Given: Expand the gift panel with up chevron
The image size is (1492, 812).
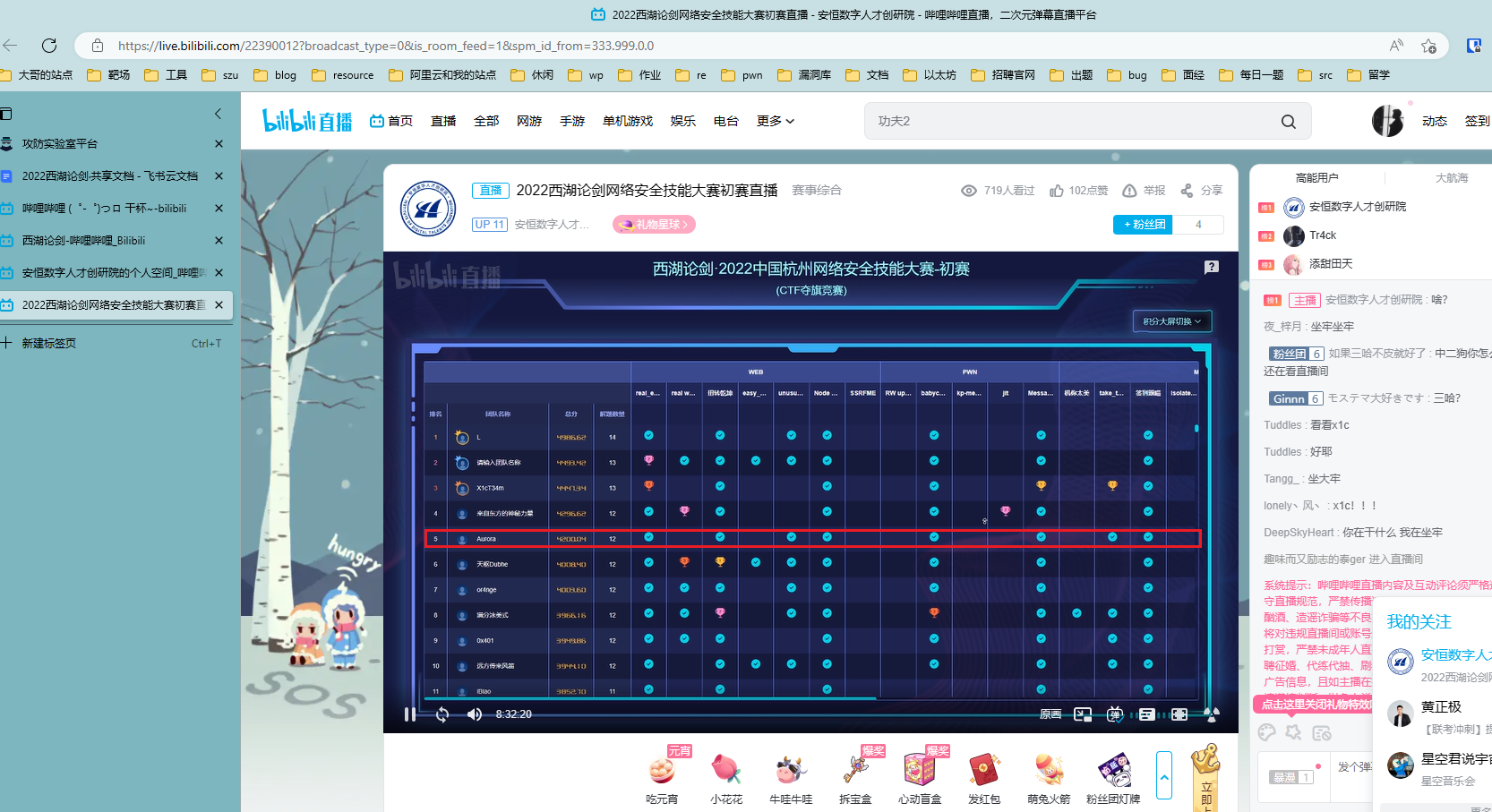Looking at the screenshot, I should tap(1164, 775).
